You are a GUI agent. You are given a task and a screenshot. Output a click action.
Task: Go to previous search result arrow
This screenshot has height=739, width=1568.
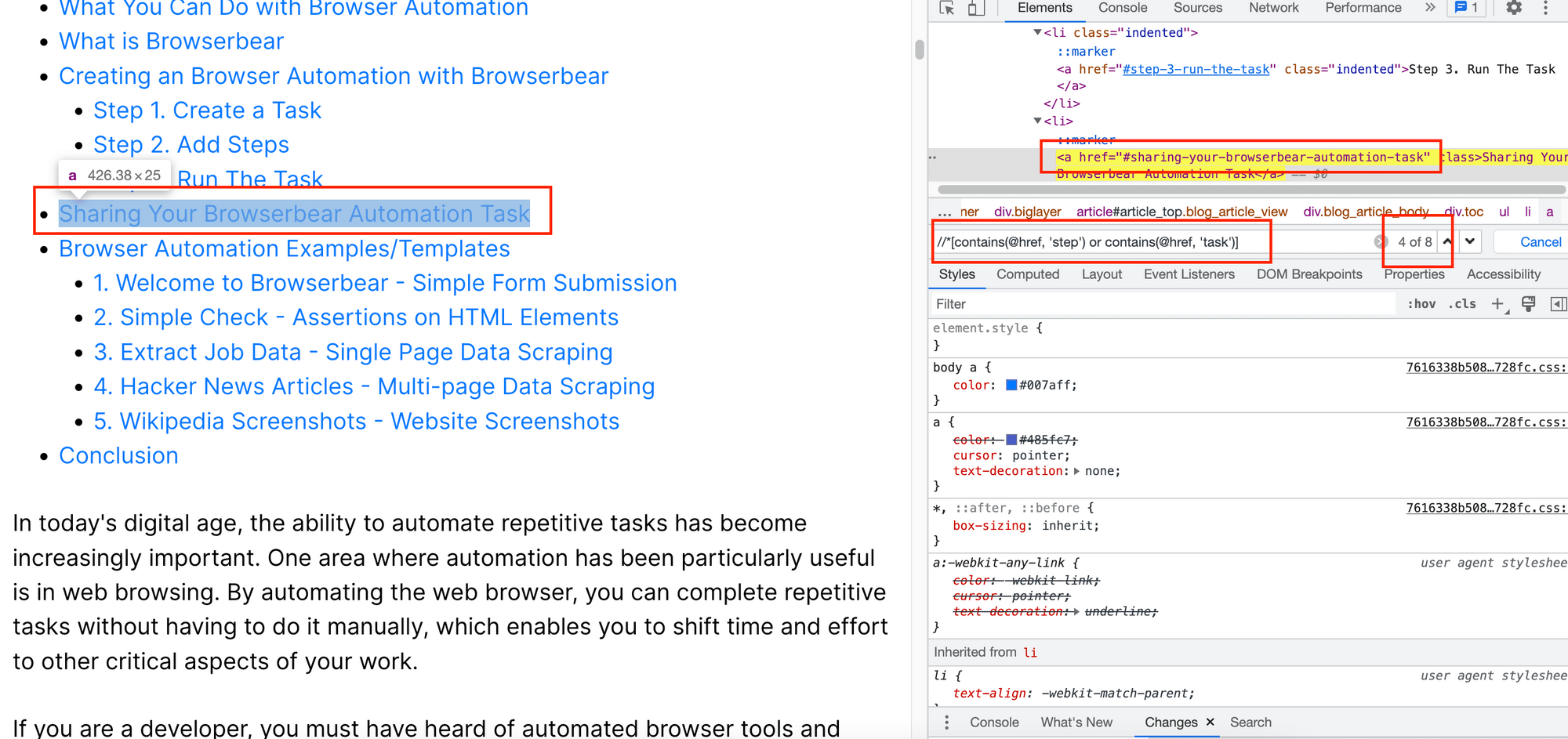1447,242
